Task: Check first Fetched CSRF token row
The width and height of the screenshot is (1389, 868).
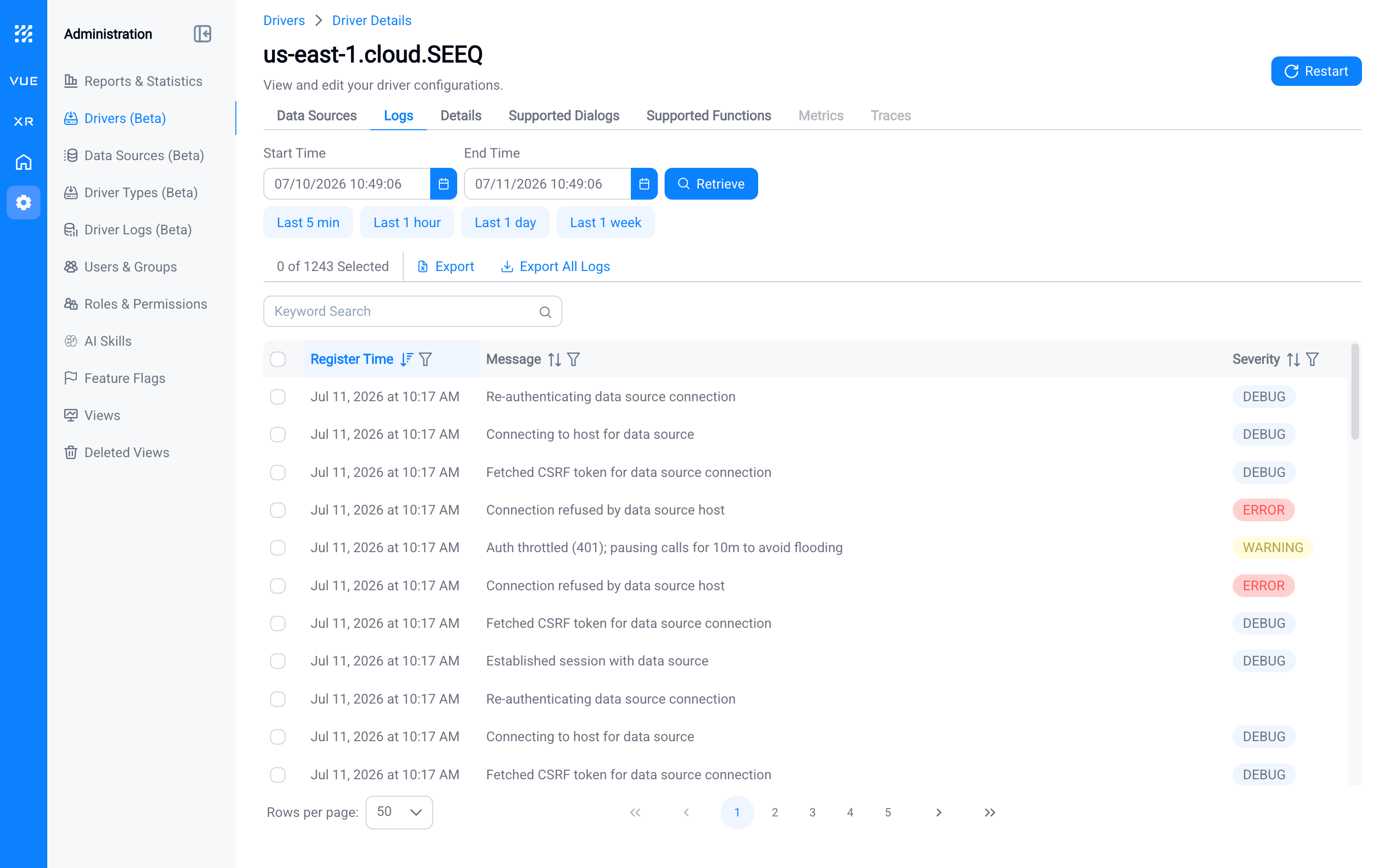Action: pyautogui.click(x=278, y=473)
